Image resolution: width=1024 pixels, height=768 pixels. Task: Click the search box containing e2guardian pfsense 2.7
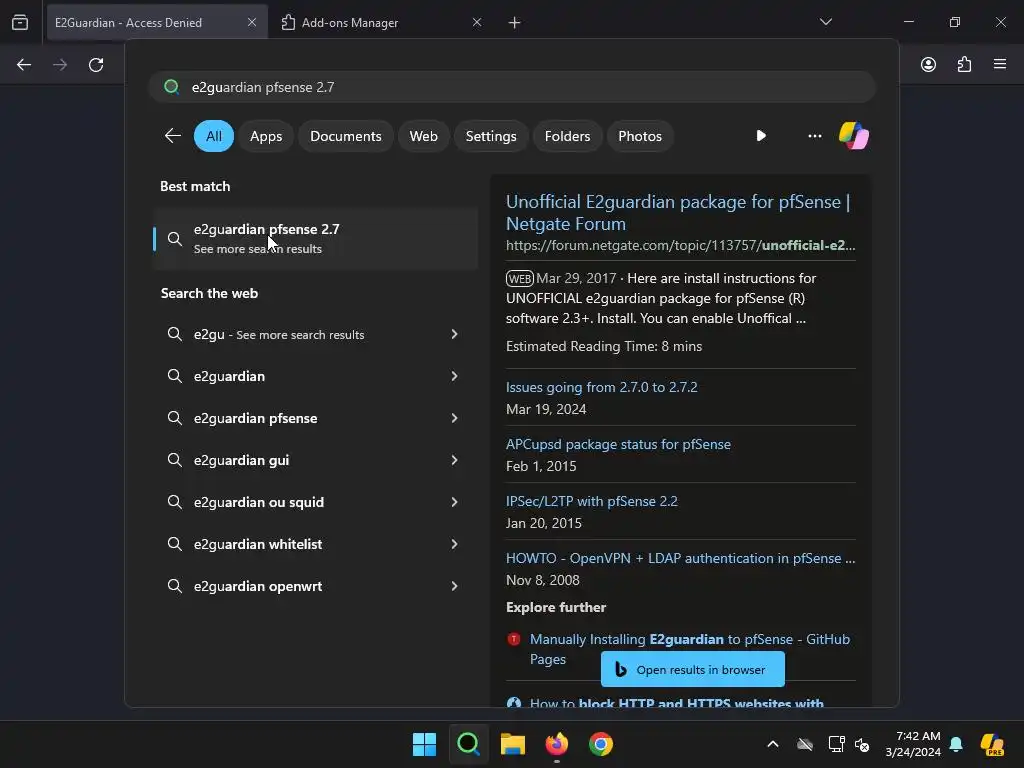[513, 87]
